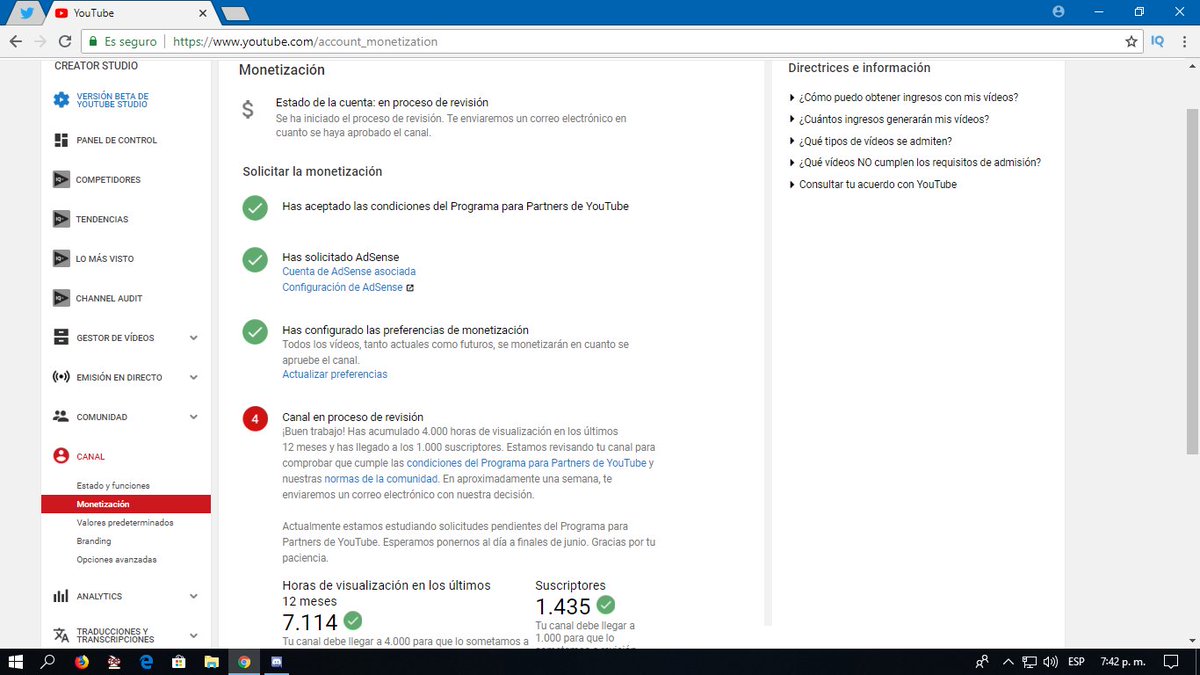Launch Firefox from the taskbar
The height and width of the screenshot is (675, 1200).
80,662
